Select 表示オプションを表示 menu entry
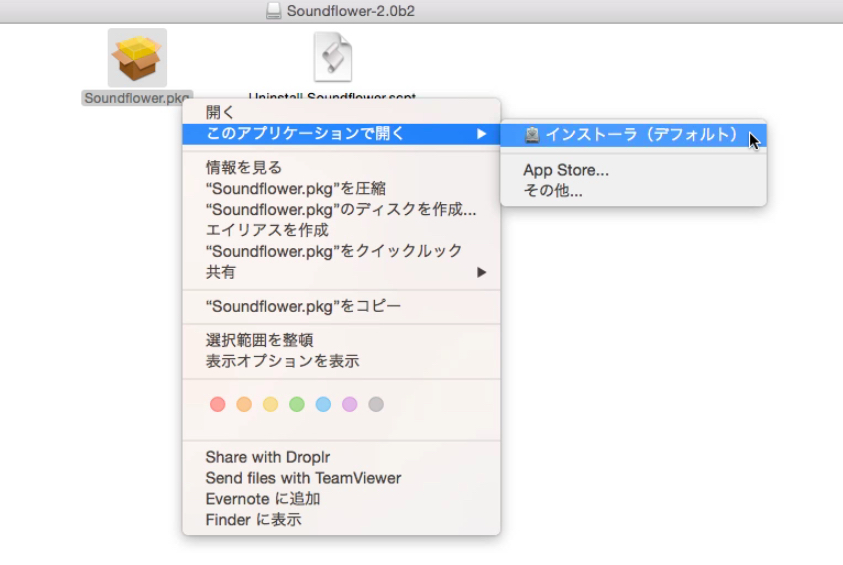This screenshot has height=565, width=843. (341, 361)
